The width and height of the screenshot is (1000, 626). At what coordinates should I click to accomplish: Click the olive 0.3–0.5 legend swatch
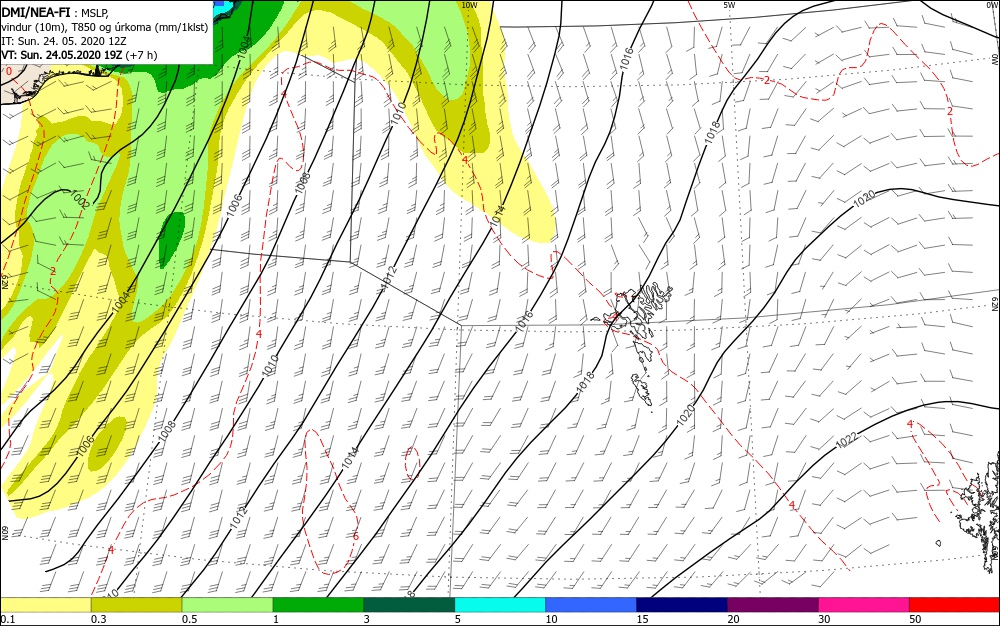(136, 605)
